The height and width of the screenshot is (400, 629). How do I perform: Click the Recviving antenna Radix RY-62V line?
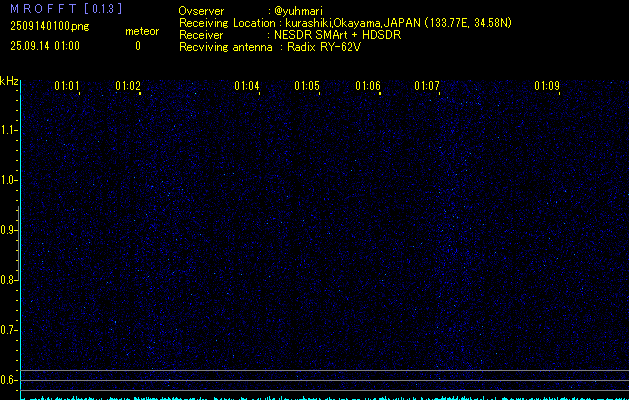(270, 47)
